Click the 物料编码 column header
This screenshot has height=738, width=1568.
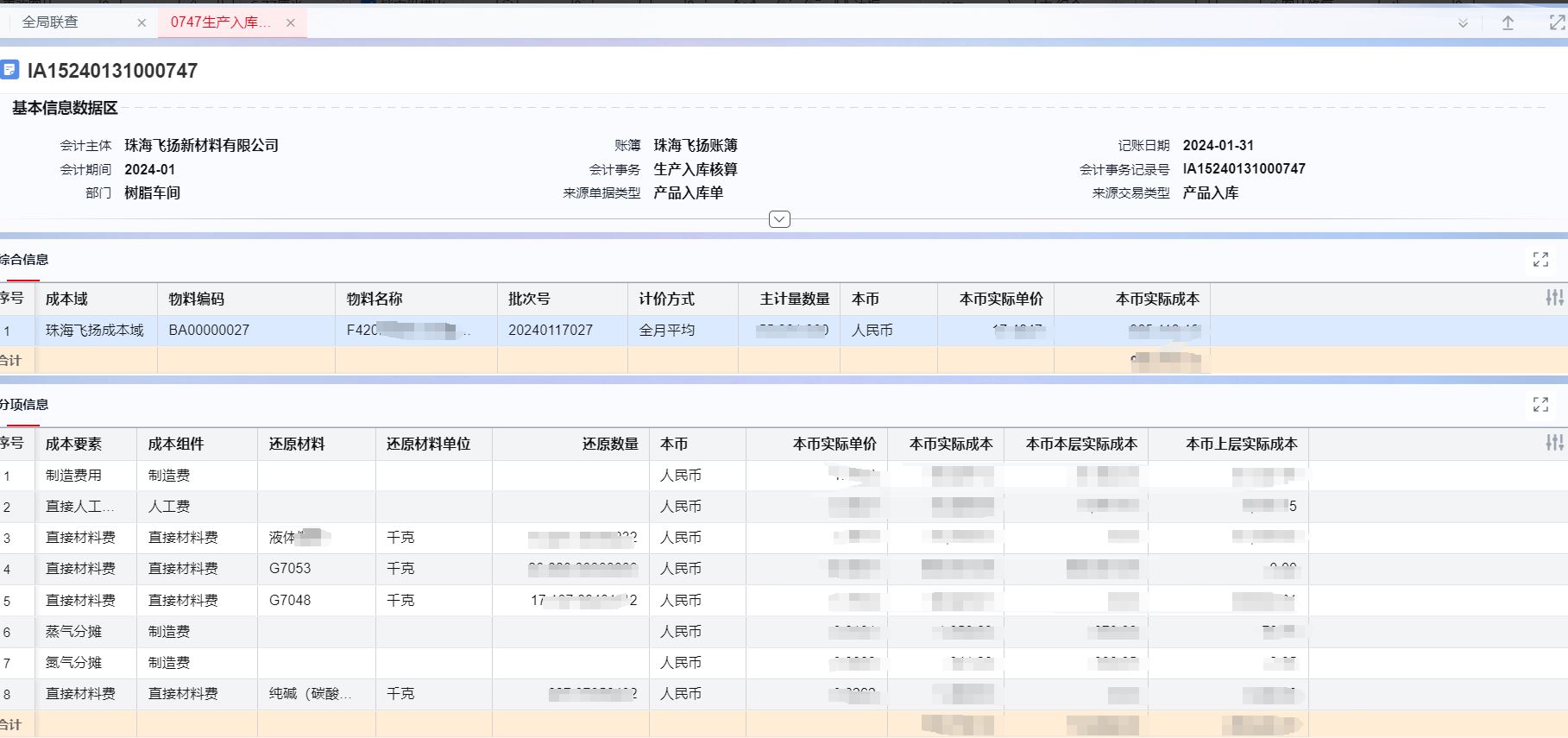pos(197,299)
